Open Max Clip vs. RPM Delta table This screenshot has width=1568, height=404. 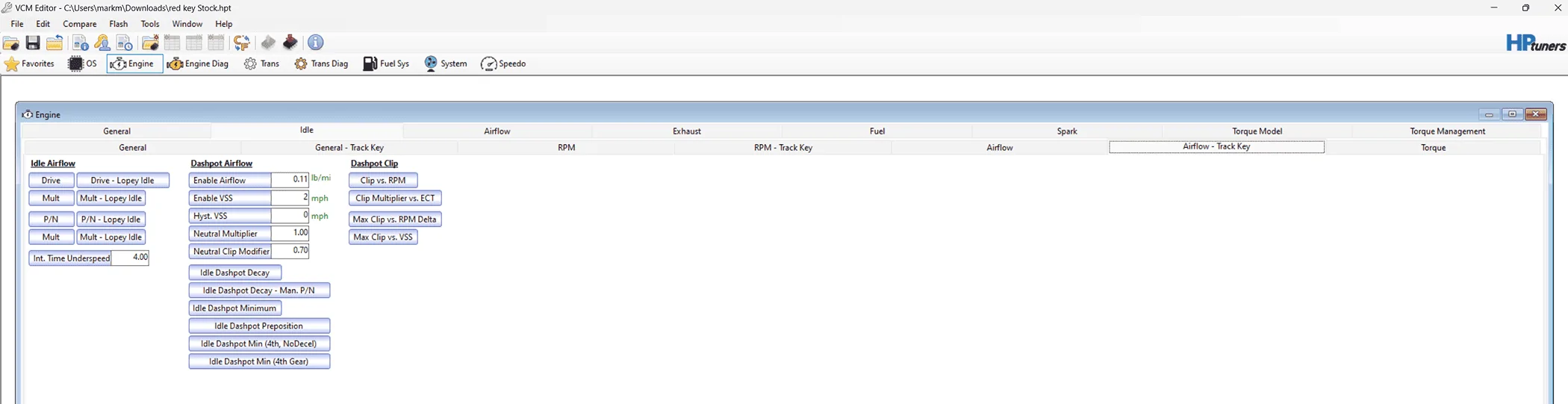coord(395,220)
